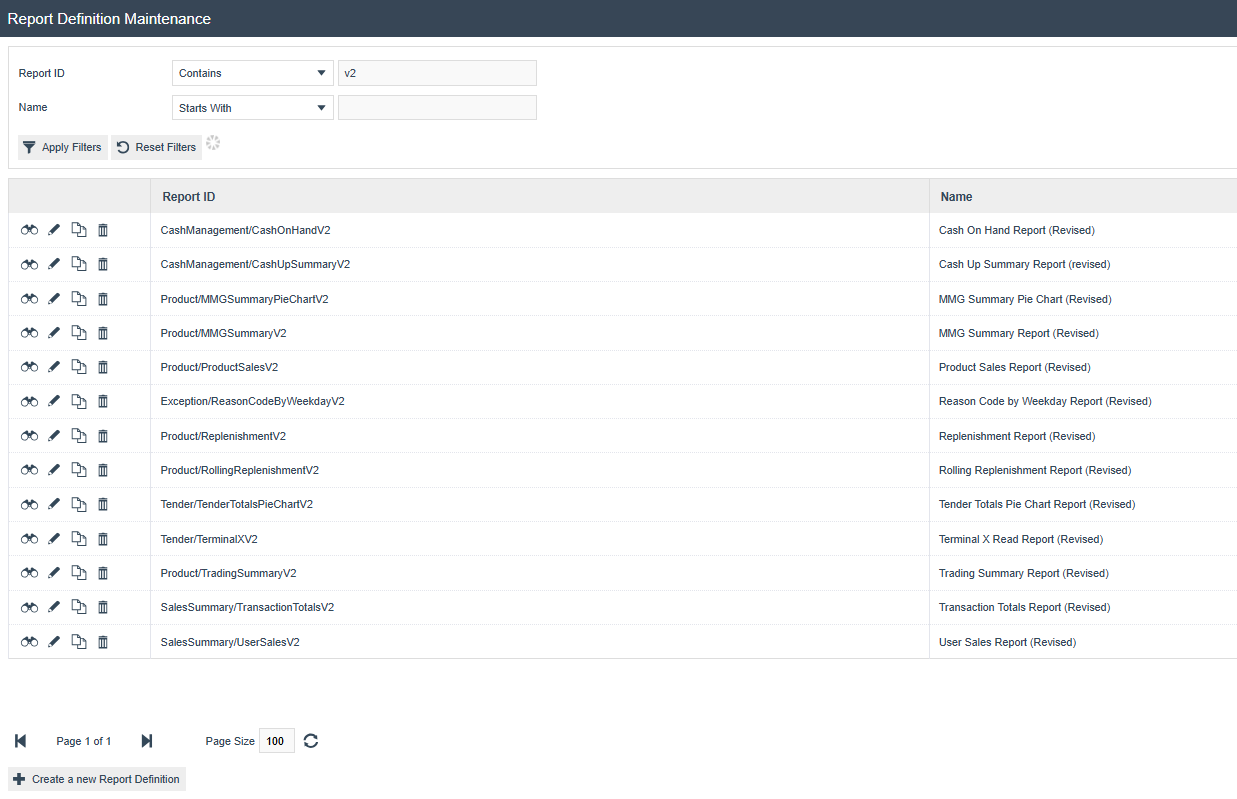
Task: Click the refresh icon beside Page Size
Action: coord(311,741)
